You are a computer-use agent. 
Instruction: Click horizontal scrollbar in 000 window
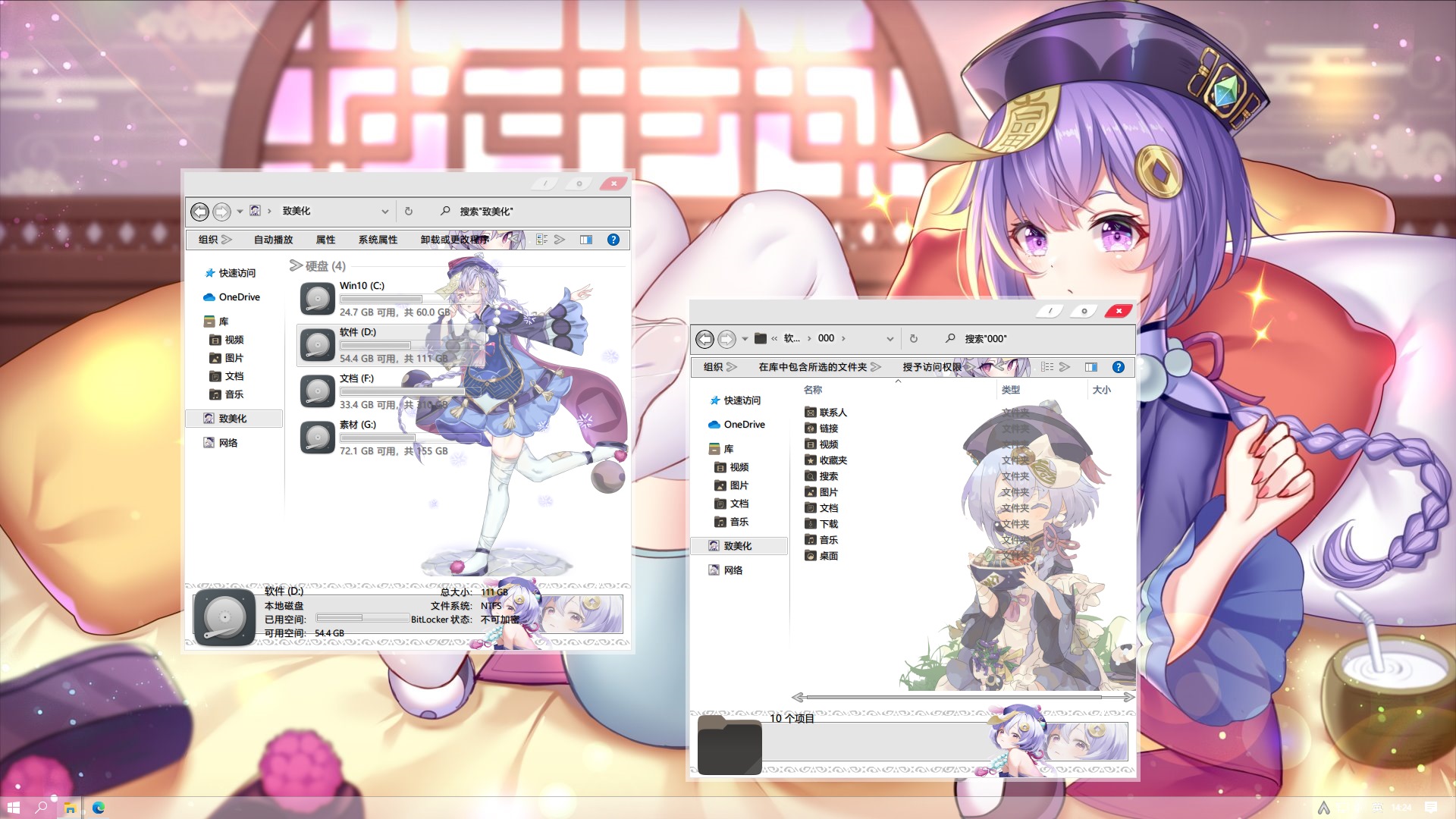coord(954,697)
